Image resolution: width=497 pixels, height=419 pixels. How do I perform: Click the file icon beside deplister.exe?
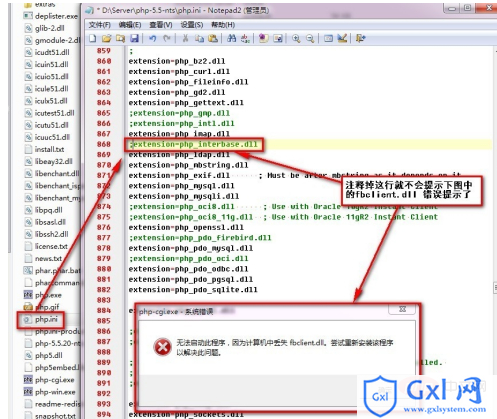[28, 16]
